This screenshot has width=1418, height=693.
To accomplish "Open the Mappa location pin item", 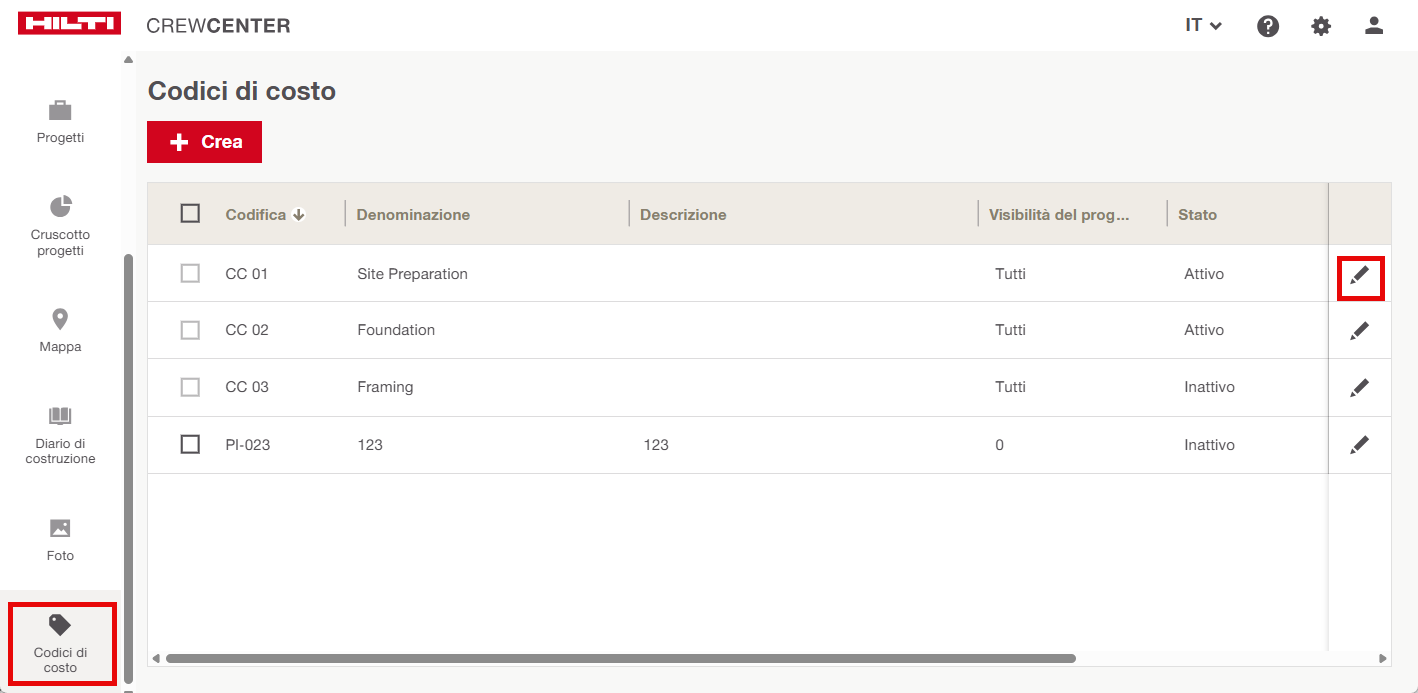I will click(x=60, y=331).
